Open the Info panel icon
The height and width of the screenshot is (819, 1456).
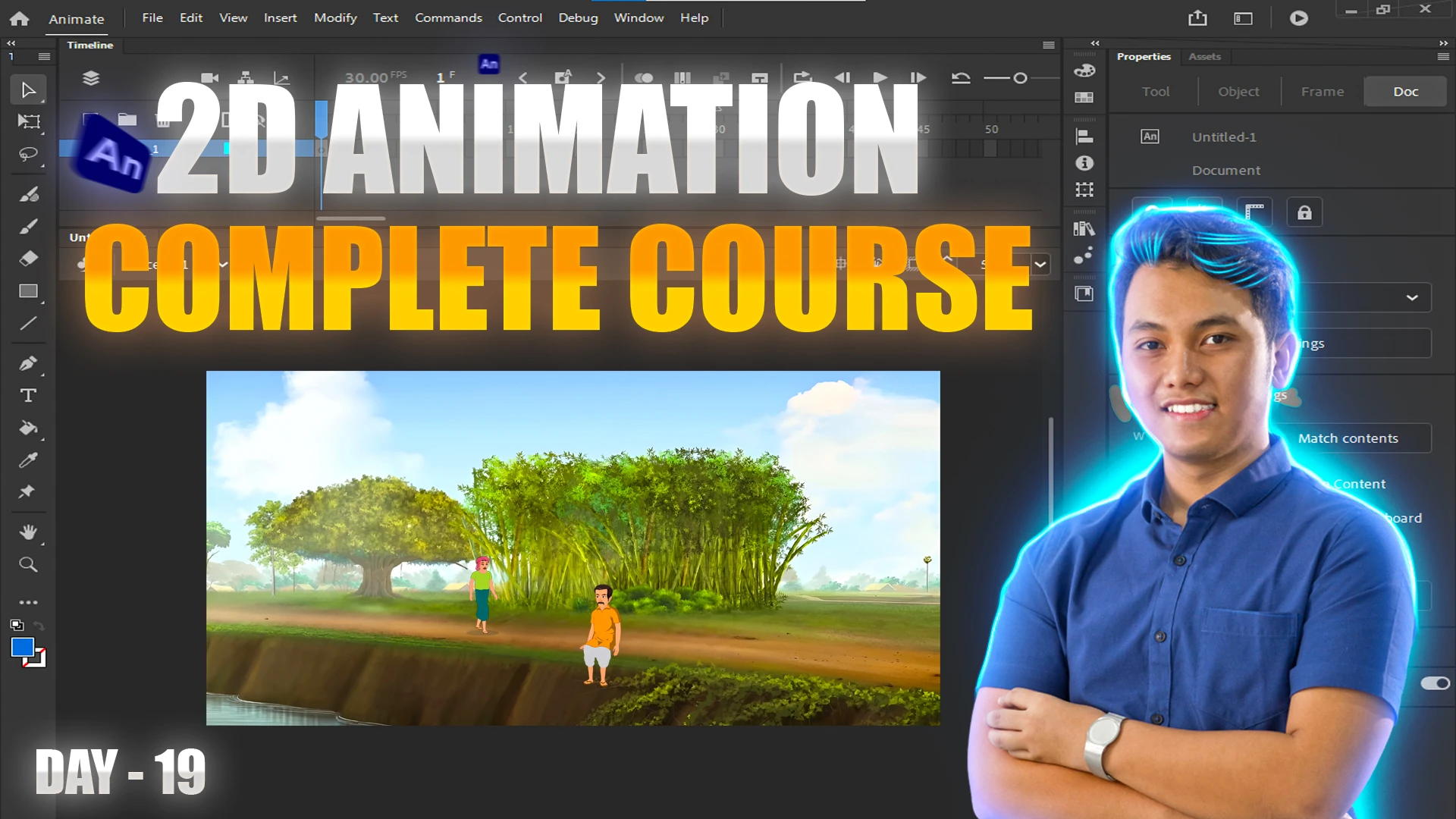click(1084, 163)
